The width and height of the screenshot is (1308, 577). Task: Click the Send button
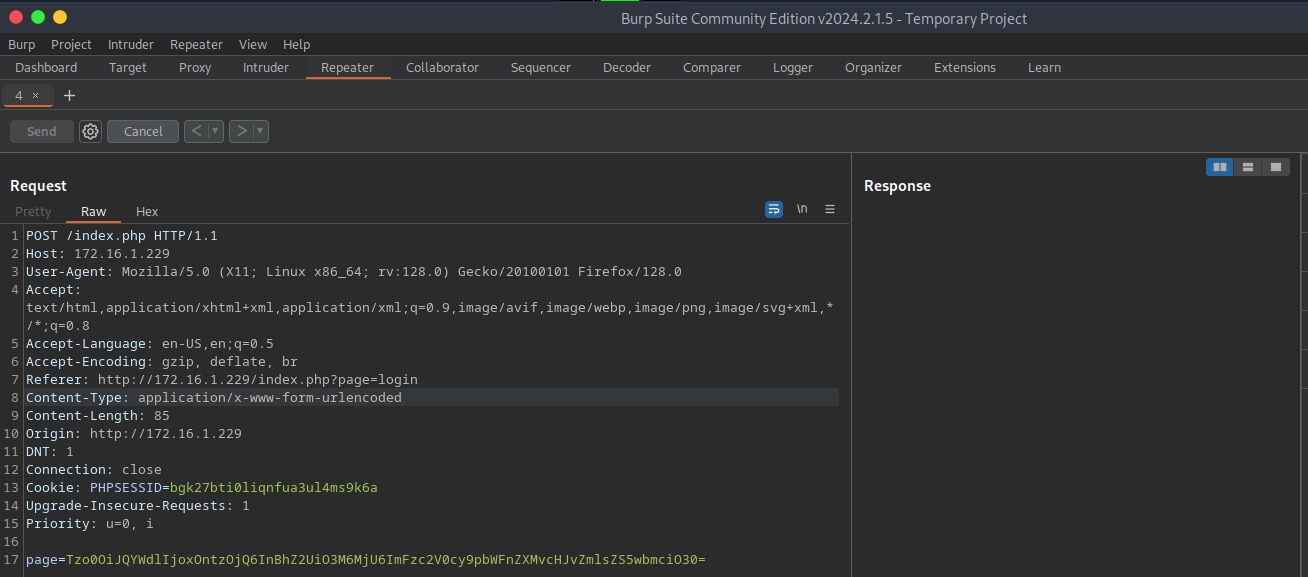click(42, 131)
